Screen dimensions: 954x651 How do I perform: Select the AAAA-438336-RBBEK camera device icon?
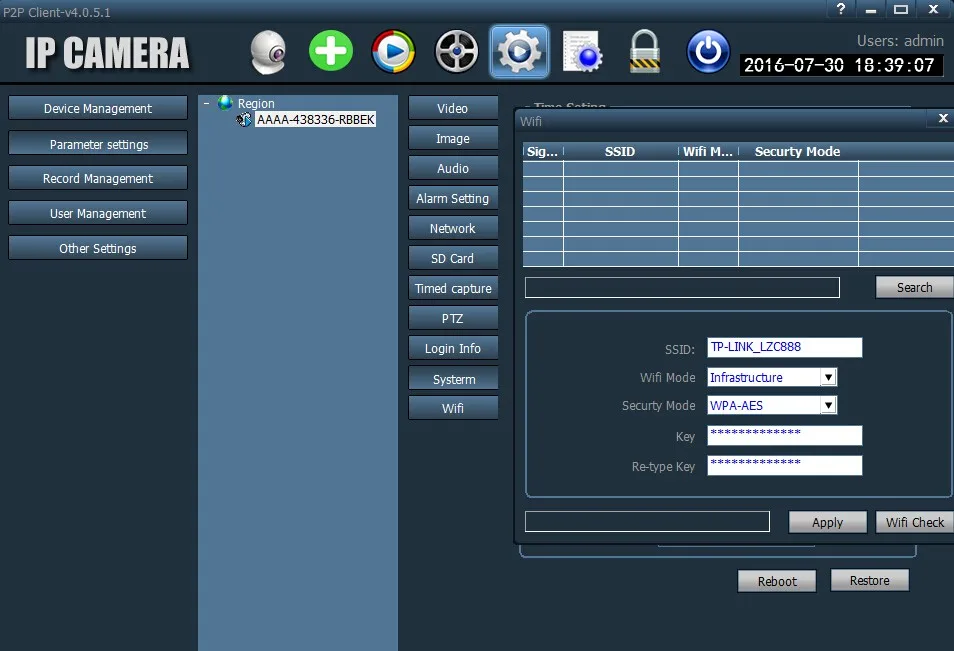tap(242, 119)
